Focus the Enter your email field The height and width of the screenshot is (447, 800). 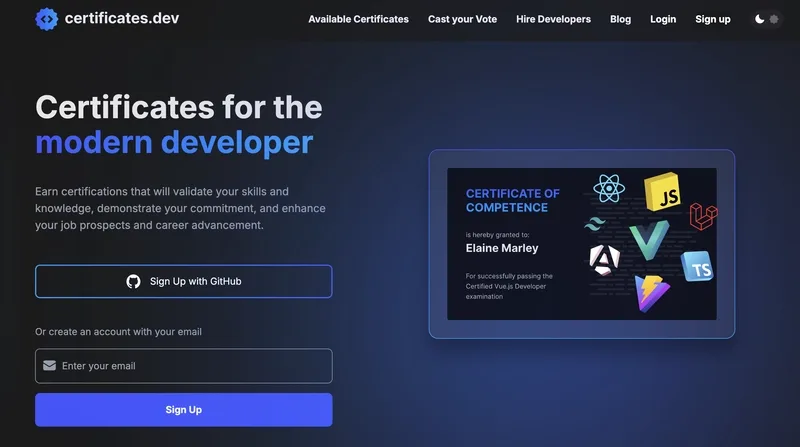click(184, 366)
